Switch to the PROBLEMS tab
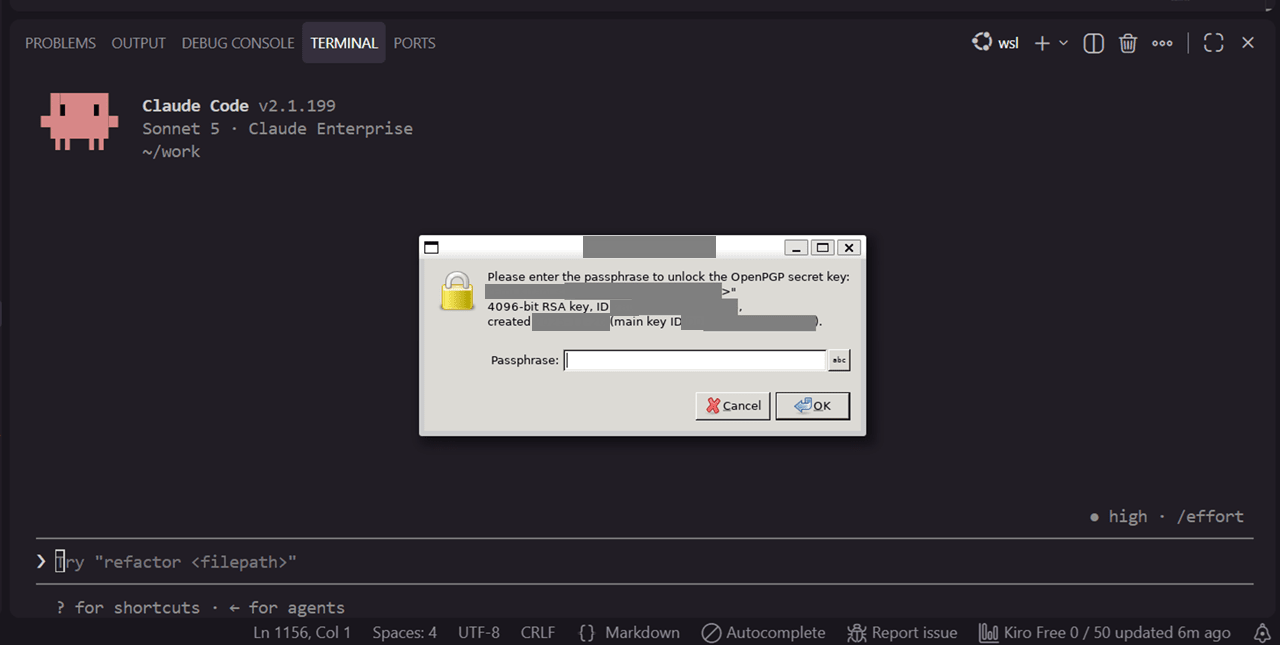The image size is (1280, 645). (60, 43)
